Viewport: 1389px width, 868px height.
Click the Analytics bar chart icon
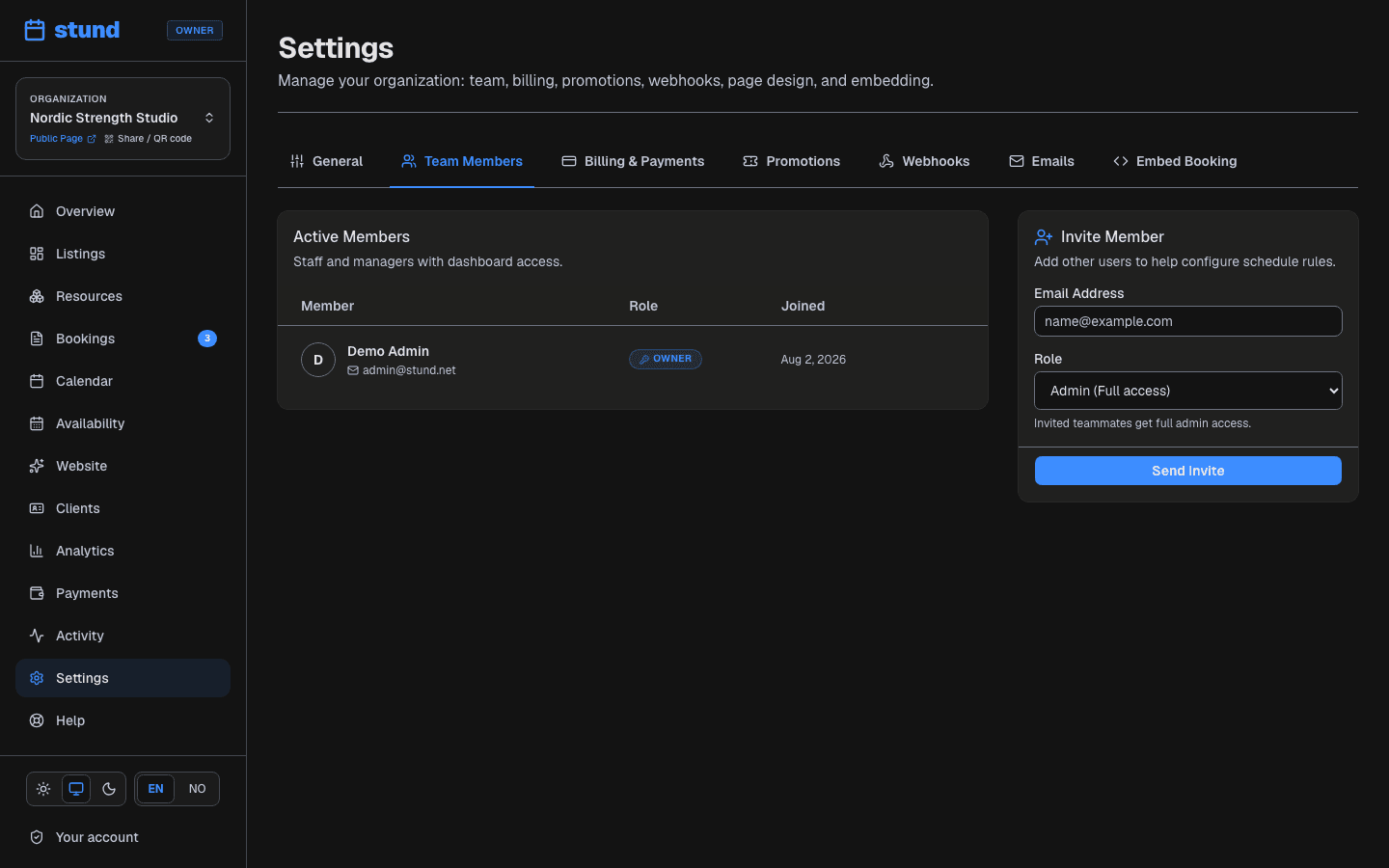37,551
